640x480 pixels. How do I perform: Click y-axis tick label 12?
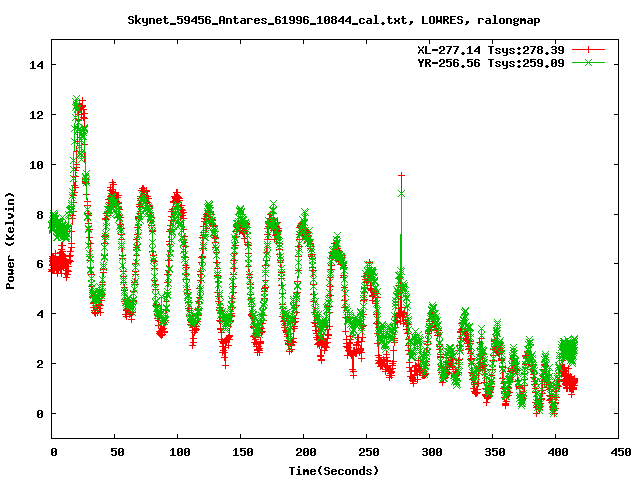[x=36, y=115]
